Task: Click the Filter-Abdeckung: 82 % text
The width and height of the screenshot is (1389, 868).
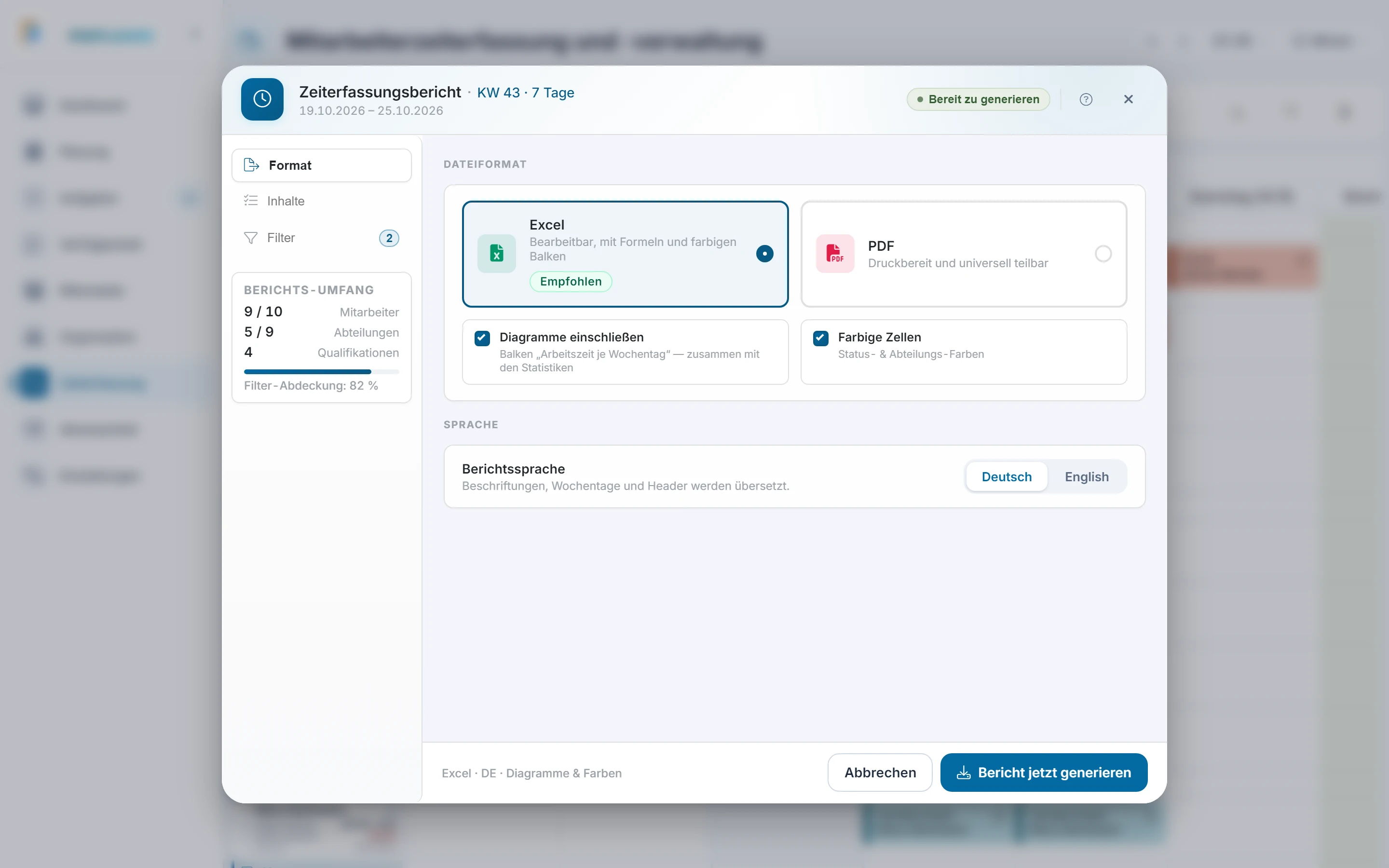Action: click(x=311, y=386)
